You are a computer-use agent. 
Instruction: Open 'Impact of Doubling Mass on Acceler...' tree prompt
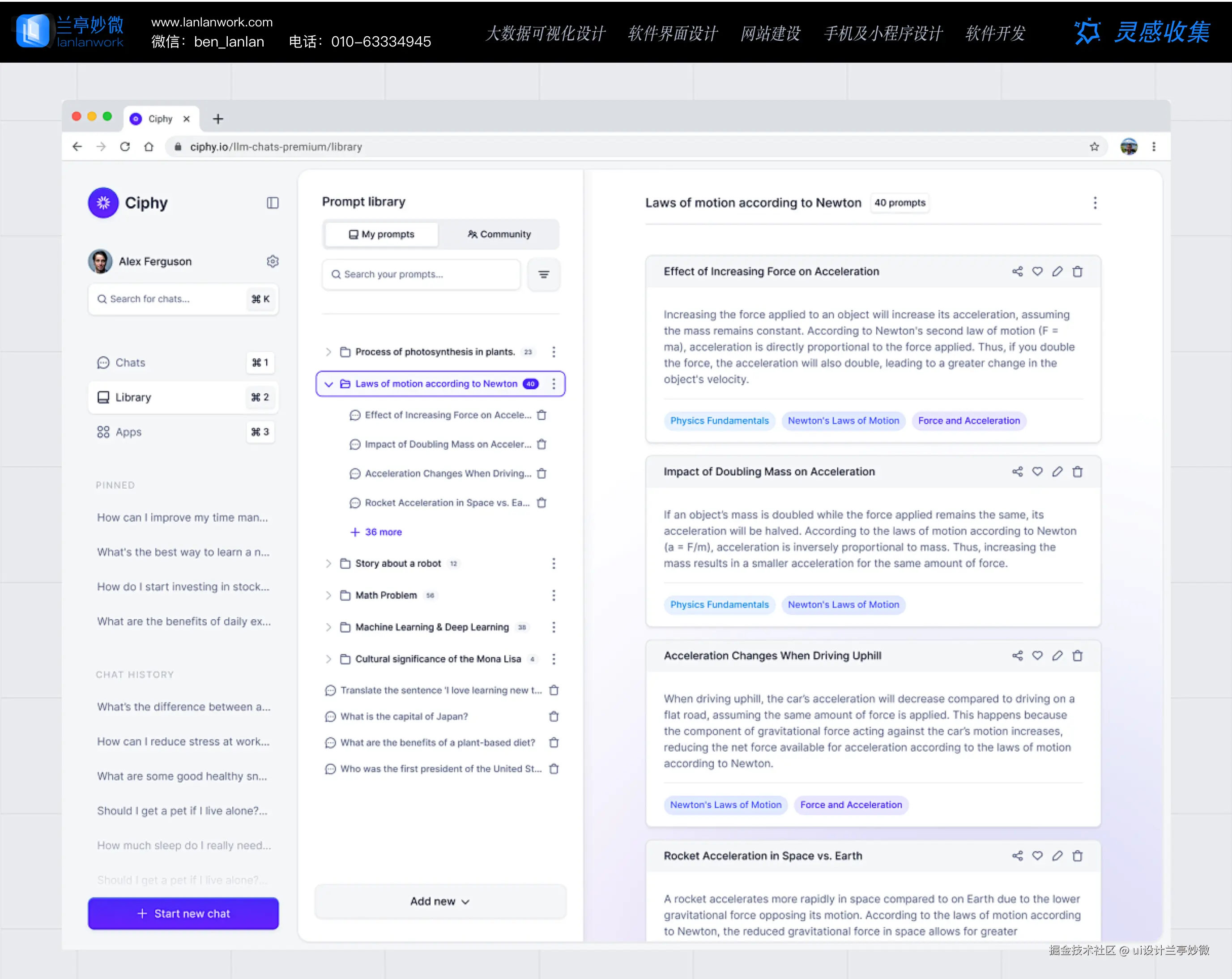pyautogui.click(x=448, y=444)
